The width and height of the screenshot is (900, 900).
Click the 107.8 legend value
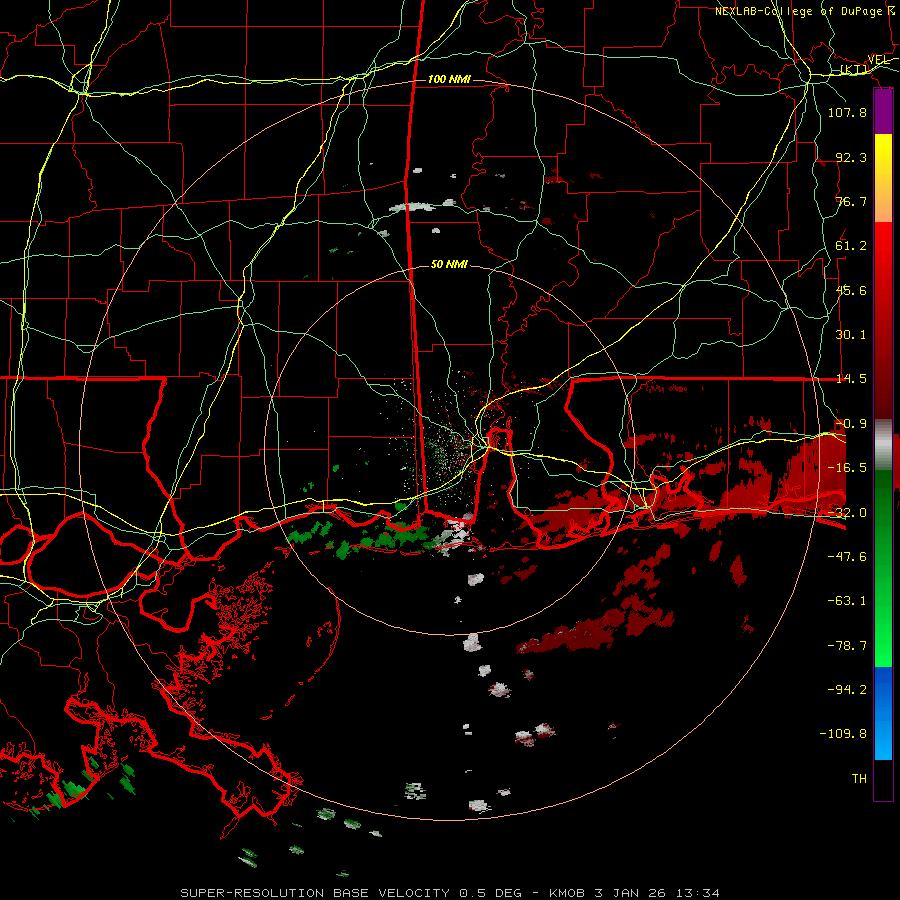(847, 112)
